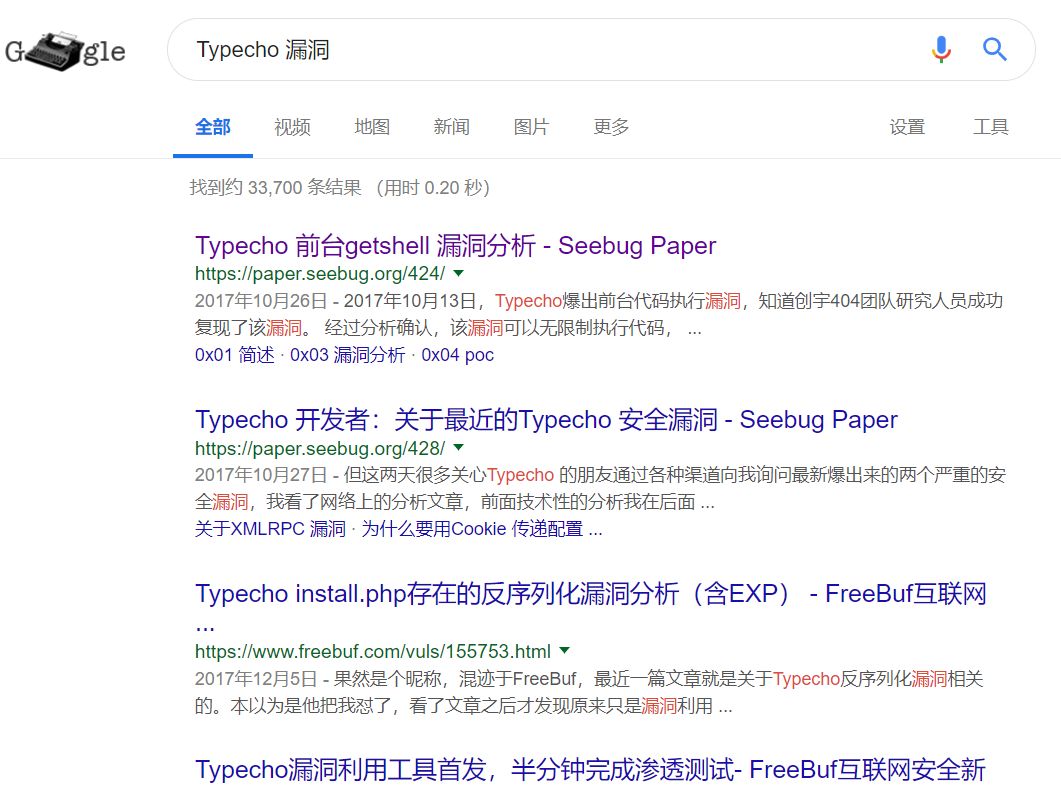Click URL https://www.freebuf.com/vuls/155753.html
This screenshot has height=793, width=1061.
pos(373,651)
